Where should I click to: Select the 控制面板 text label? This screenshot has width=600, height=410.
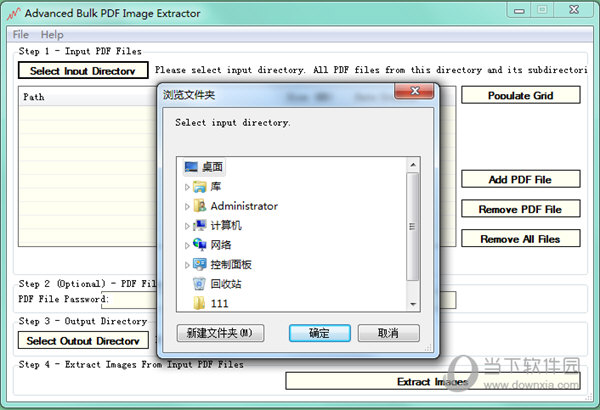coord(231,264)
